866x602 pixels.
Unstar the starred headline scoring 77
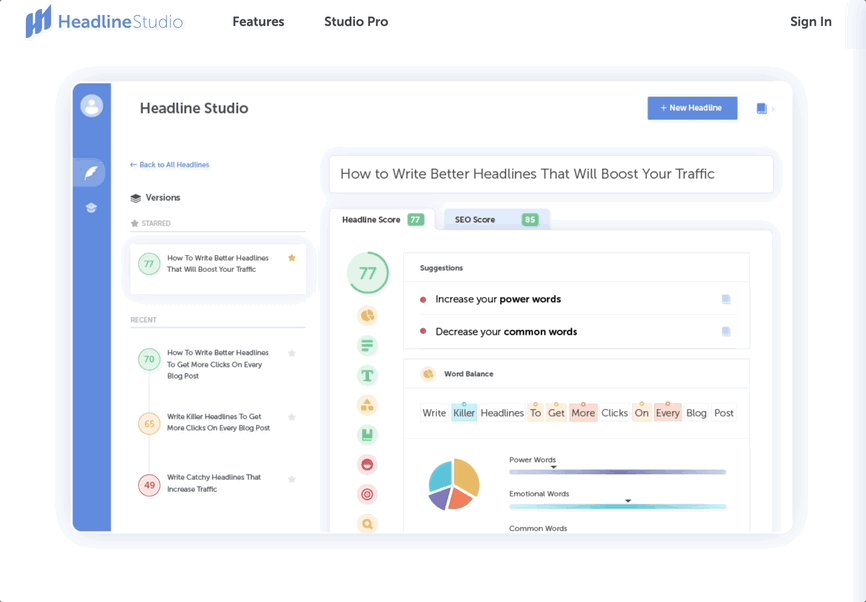(292, 258)
